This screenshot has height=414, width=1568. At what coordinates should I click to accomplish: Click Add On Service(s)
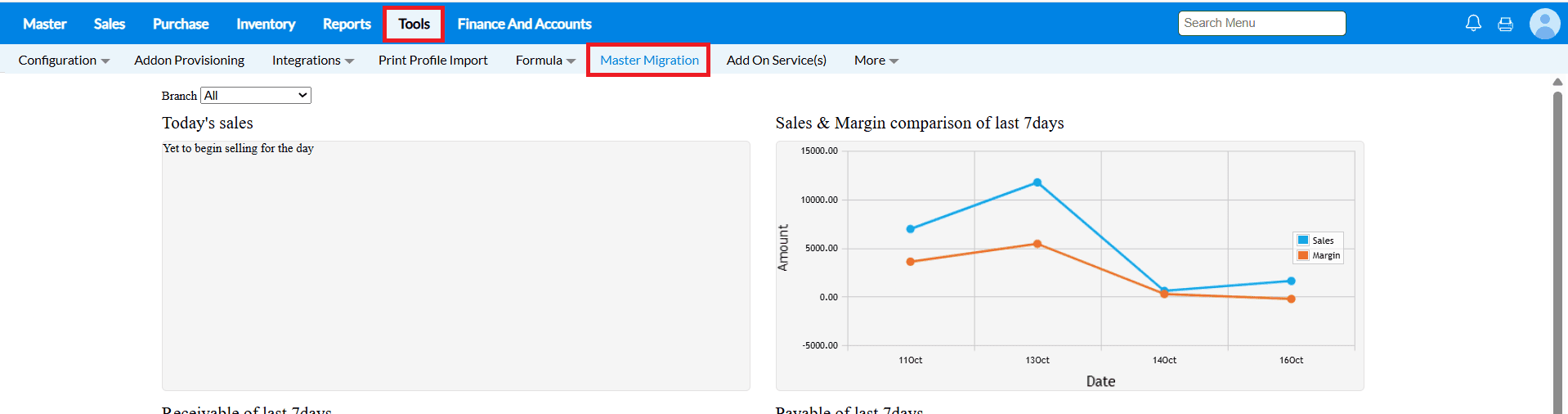[776, 61]
